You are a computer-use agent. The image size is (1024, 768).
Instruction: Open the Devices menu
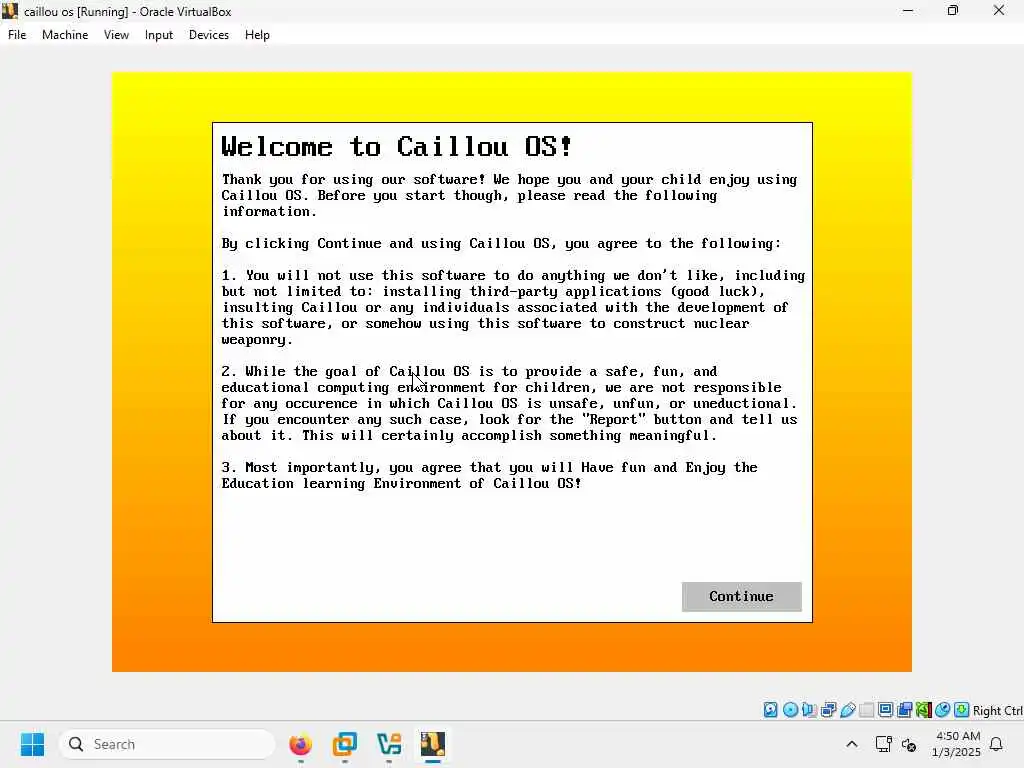[x=209, y=35]
